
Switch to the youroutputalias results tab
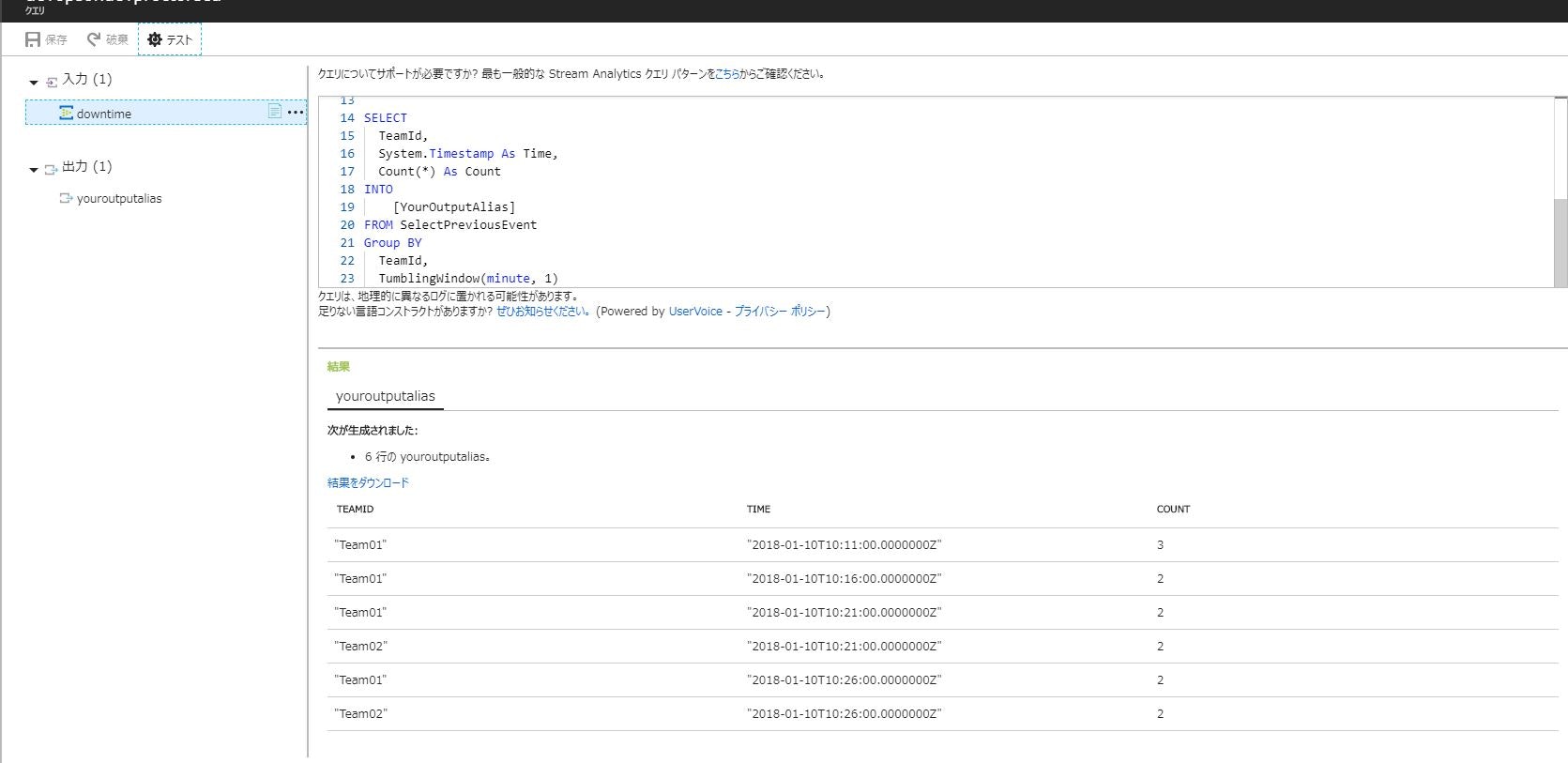coord(386,396)
